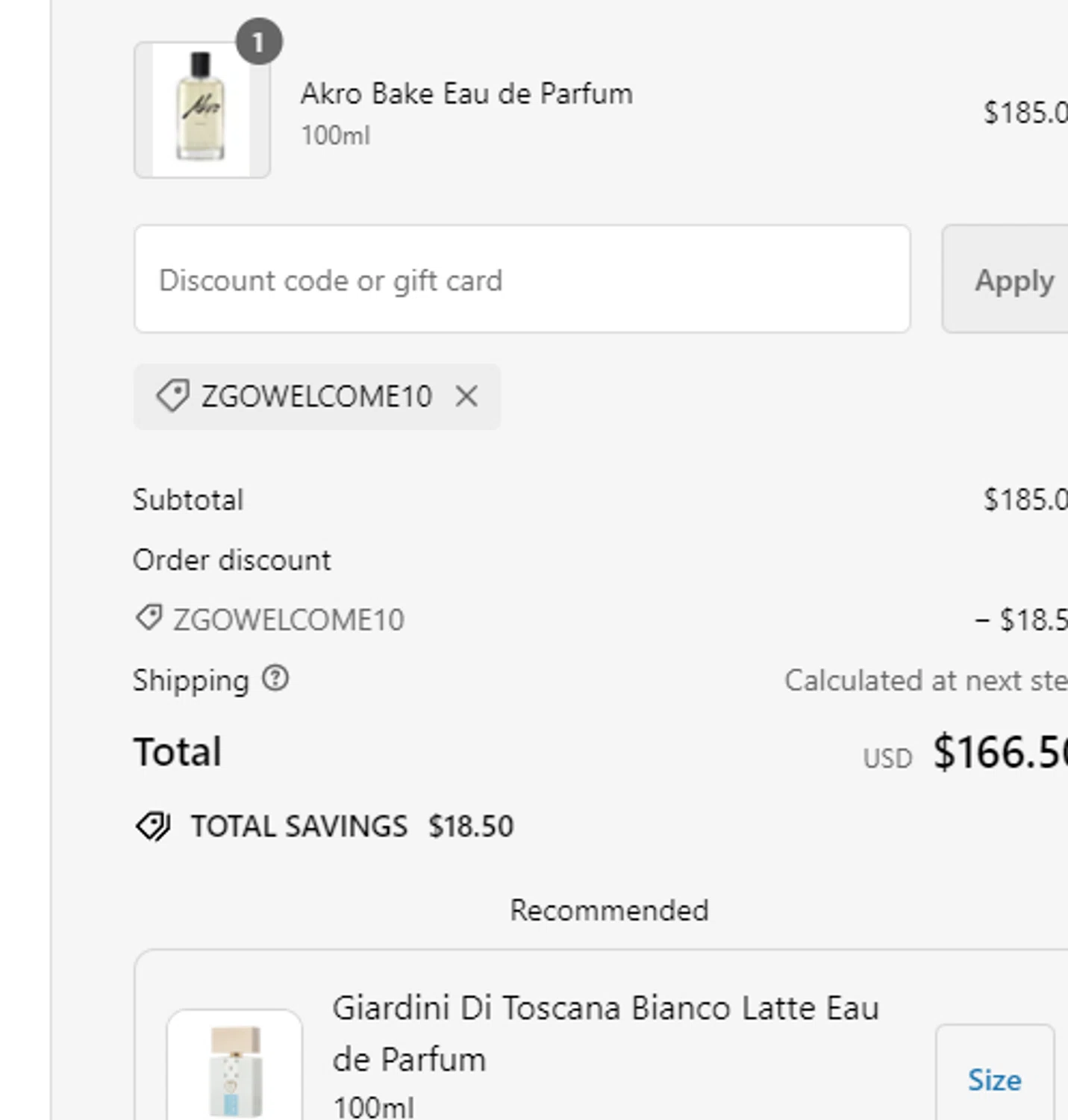
Task: Click the Total Savings double-tag icon
Action: [x=153, y=827]
